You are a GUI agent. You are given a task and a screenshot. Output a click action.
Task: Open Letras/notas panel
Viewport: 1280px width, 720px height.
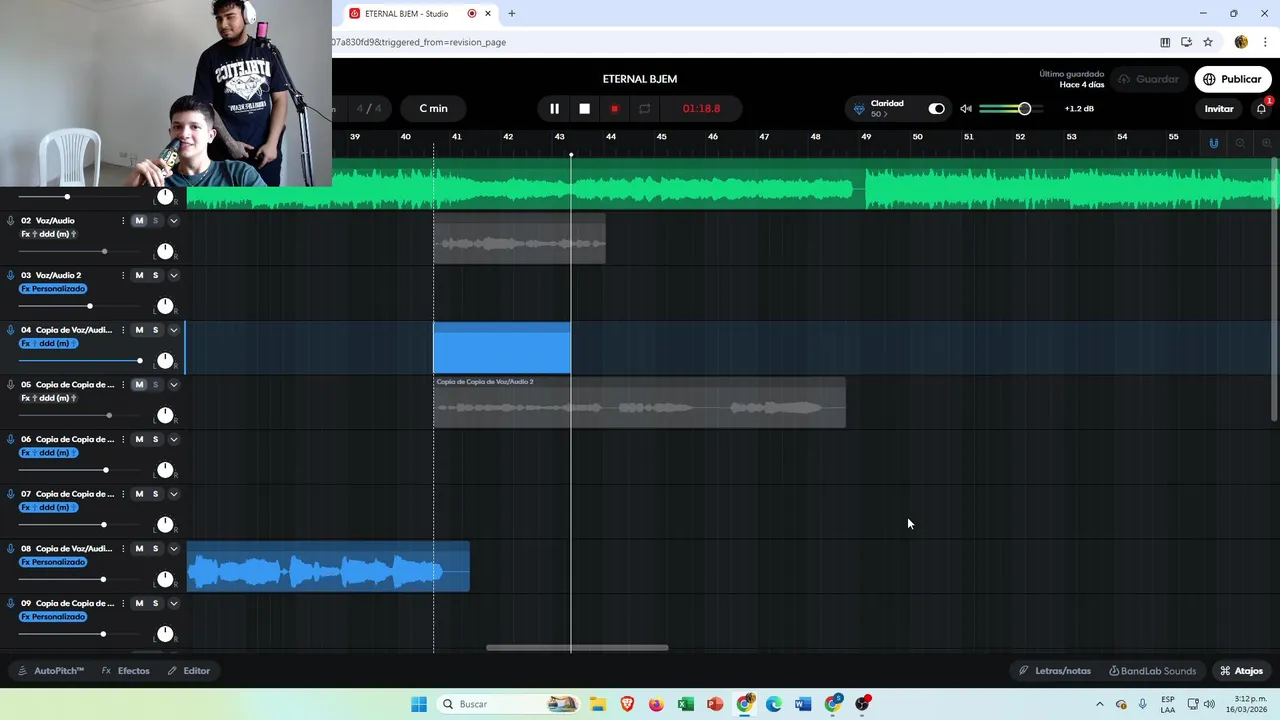(x=1055, y=671)
